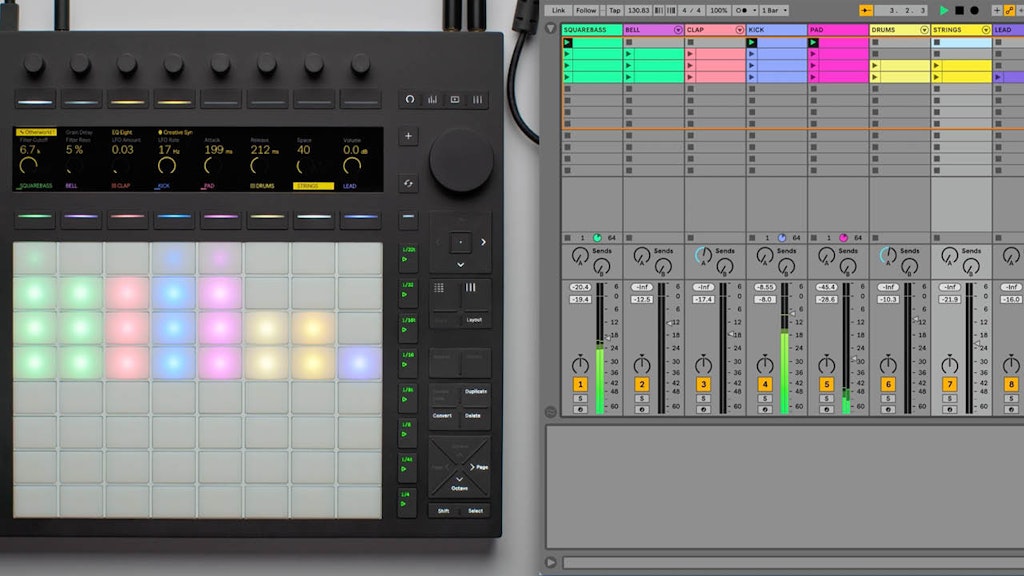1024x576 pixels.
Task: Select the DRUMS track header
Action: click(x=895, y=30)
